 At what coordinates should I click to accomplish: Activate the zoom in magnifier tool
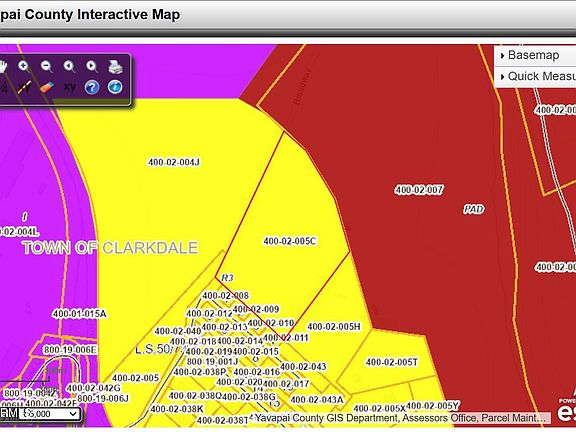coord(24,67)
